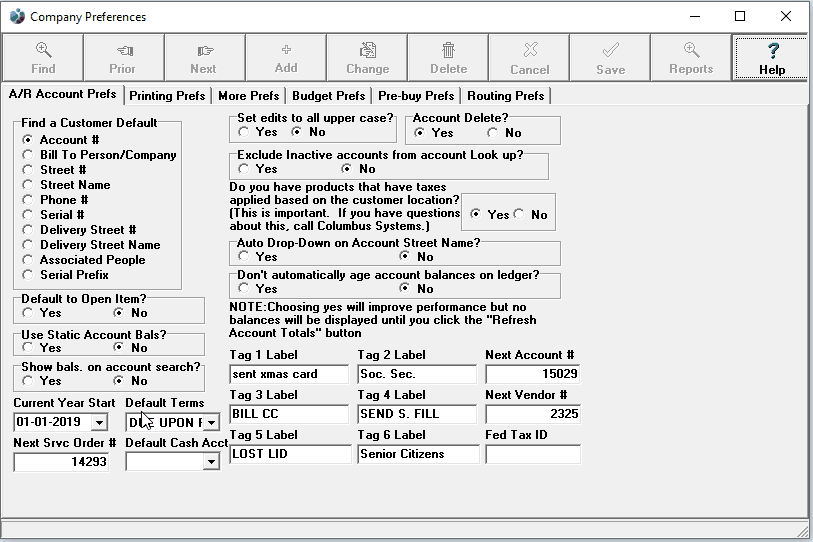Maximize the Company Preferences window
The width and height of the screenshot is (813, 542).
(740, 17)
